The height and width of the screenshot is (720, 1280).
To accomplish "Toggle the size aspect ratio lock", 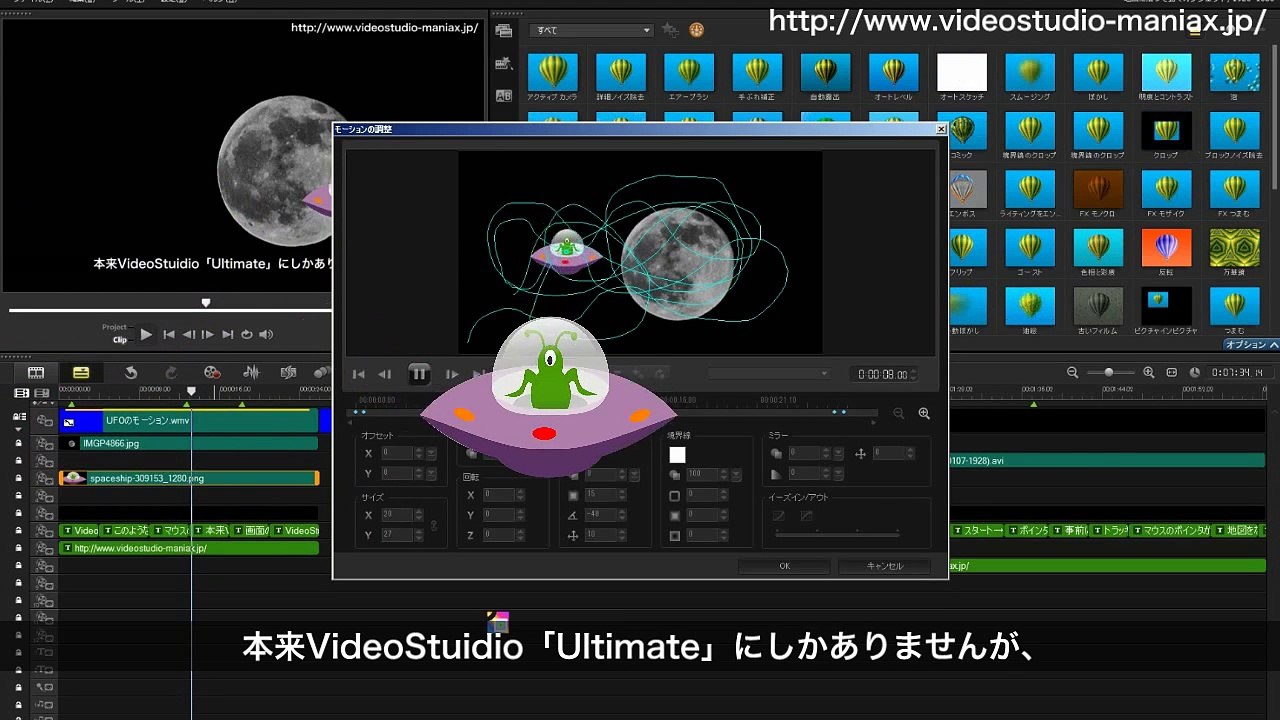I will tap(433, 525).
